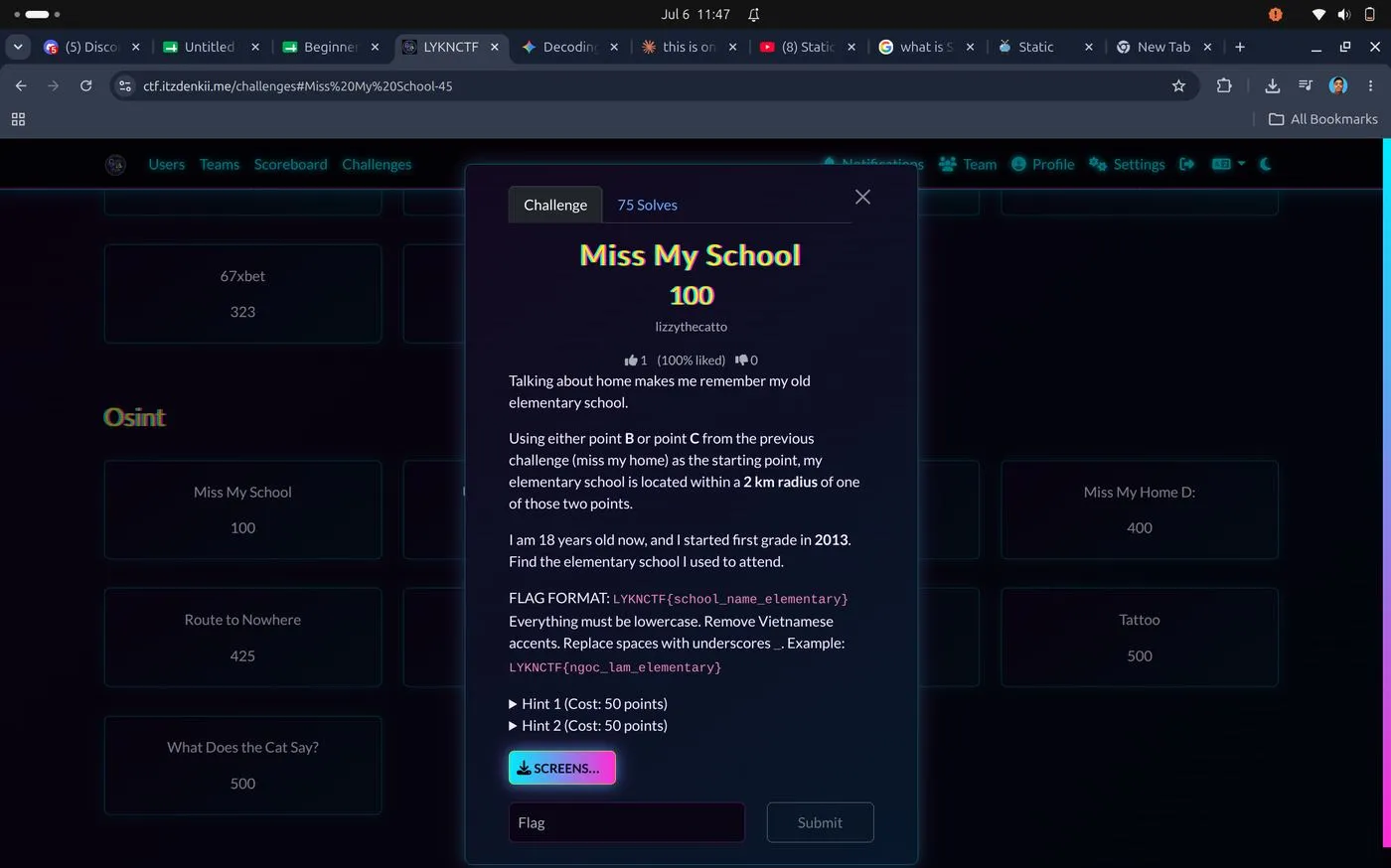
Task: Open the All Bookmarks folder
Action: [x=1323, y=119]
